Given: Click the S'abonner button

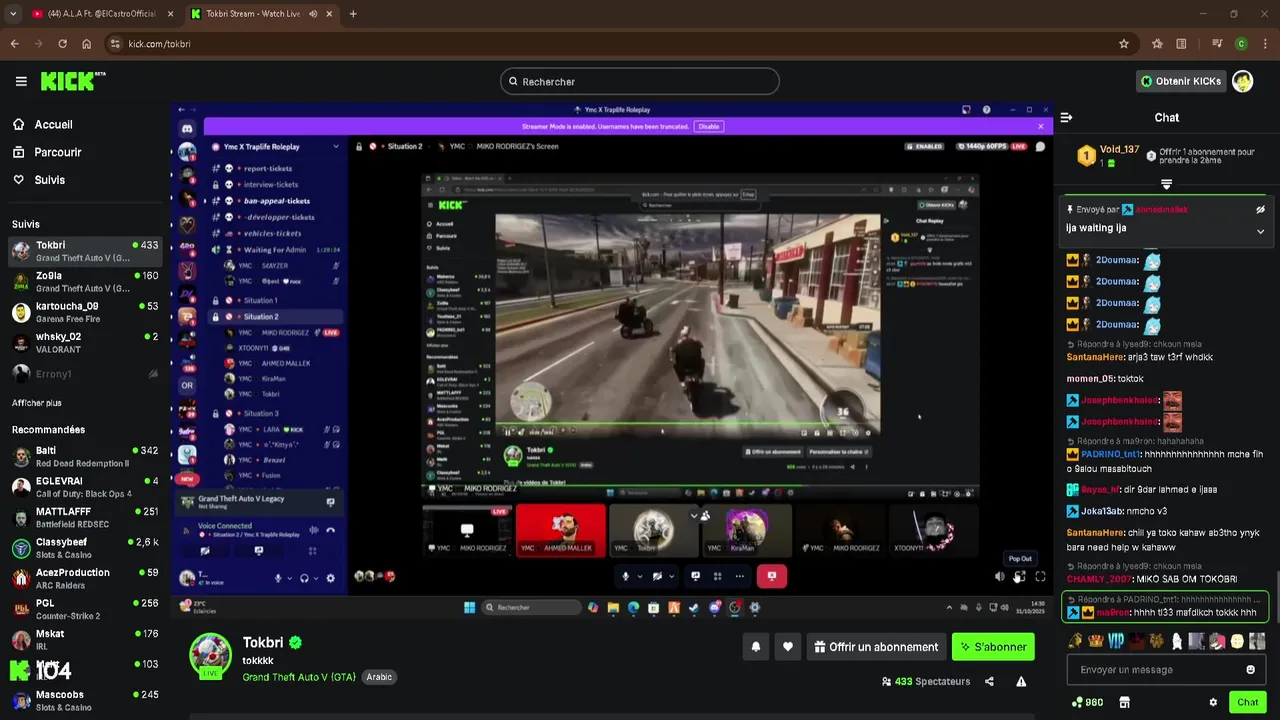Looking at the screenshot, I should pyautogui.click(x=993, y=647).
